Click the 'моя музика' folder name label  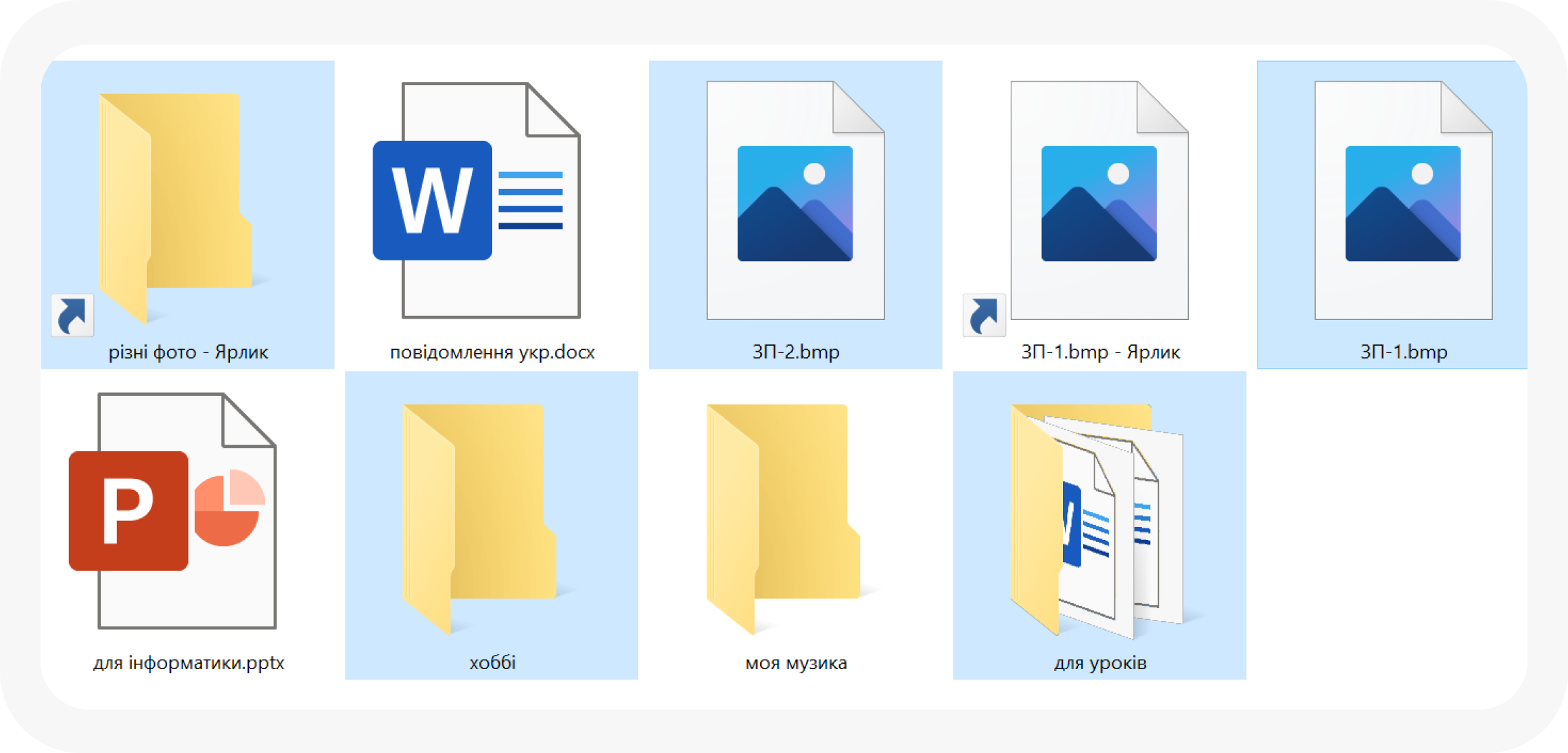pyautogui.click(x=796, y=663)
